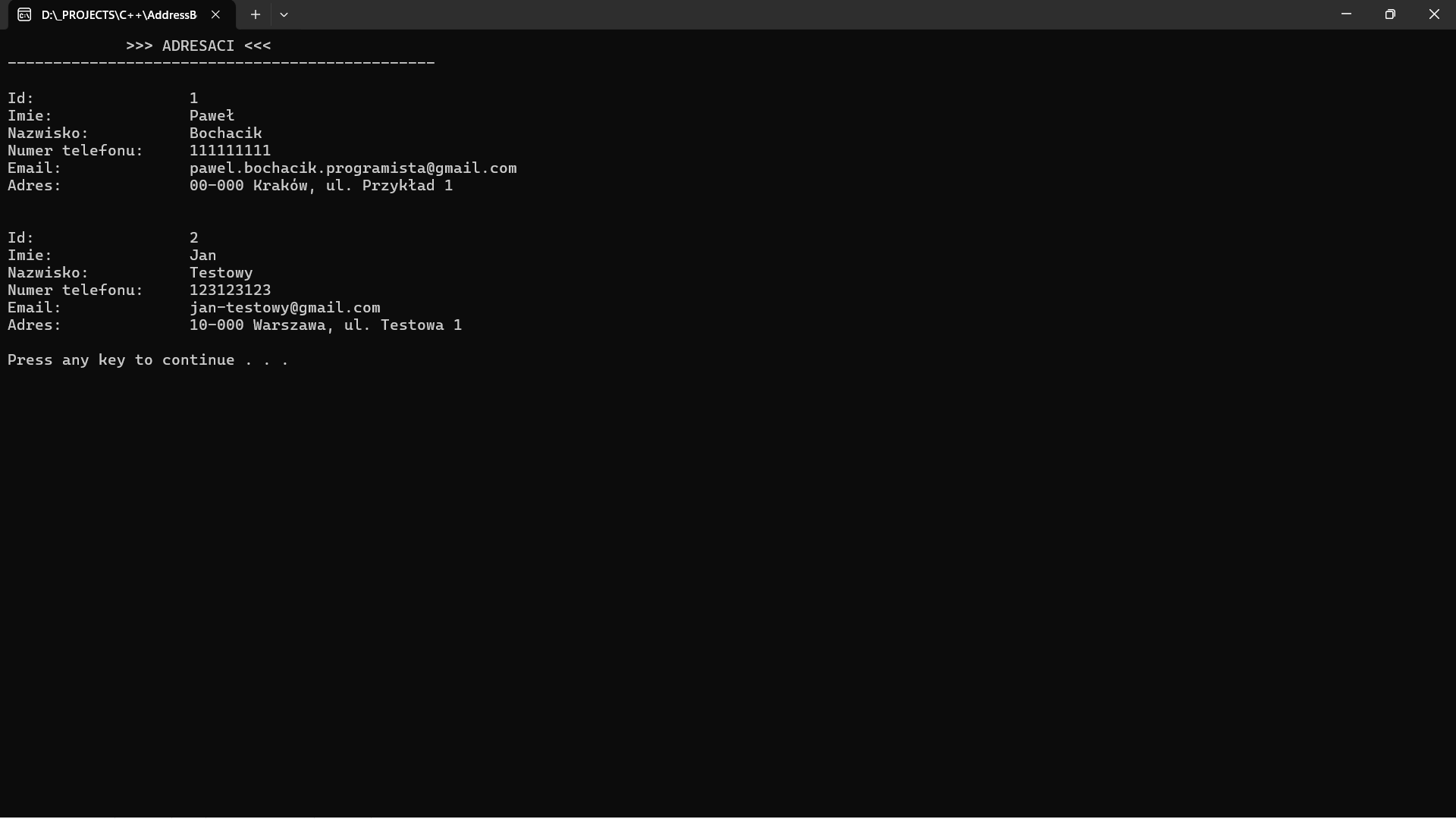
Task: Click the jan-testowy@gmail.com email text
Action: [284, 308]
